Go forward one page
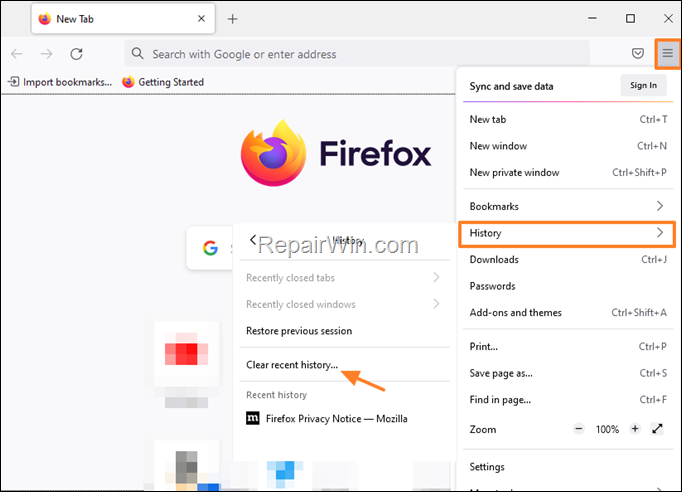 [46, 54]
